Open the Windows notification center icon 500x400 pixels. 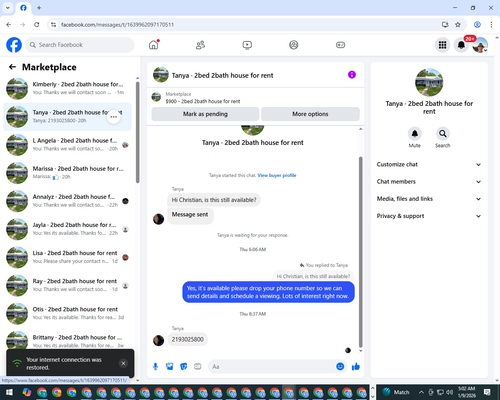[487, 392]
